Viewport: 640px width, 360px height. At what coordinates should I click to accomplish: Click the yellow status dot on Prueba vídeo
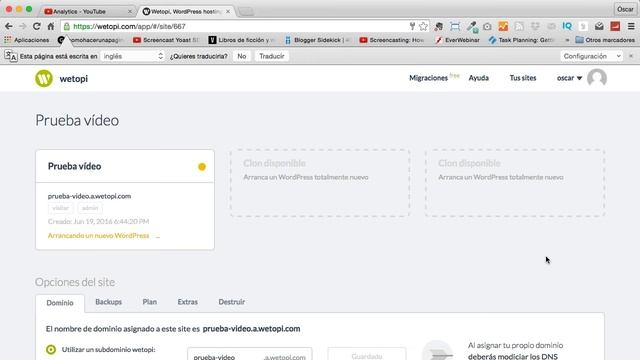(202, 167)
